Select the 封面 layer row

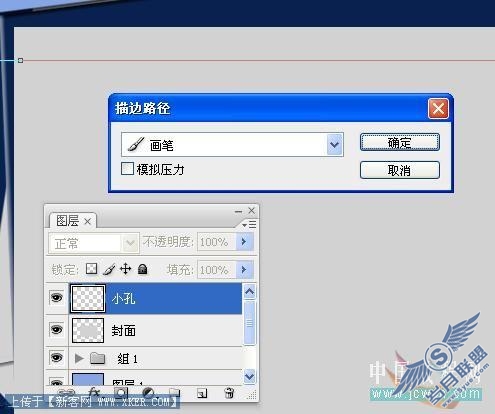point(155,330)
